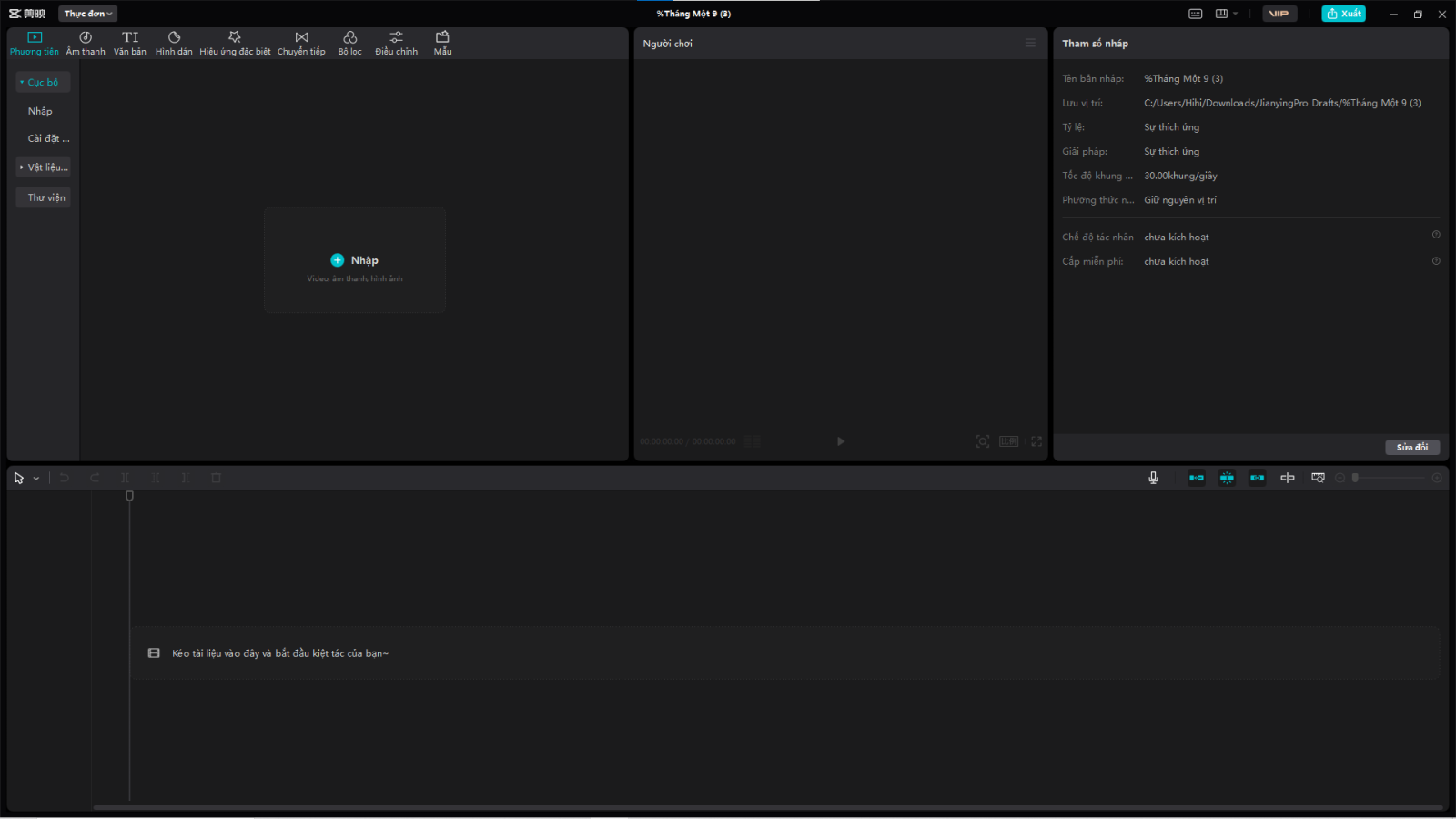The width and height of the screenshot is (1456, 819).
Task: Click the Jianying logo in title bar
Action: tap(27, 14)
